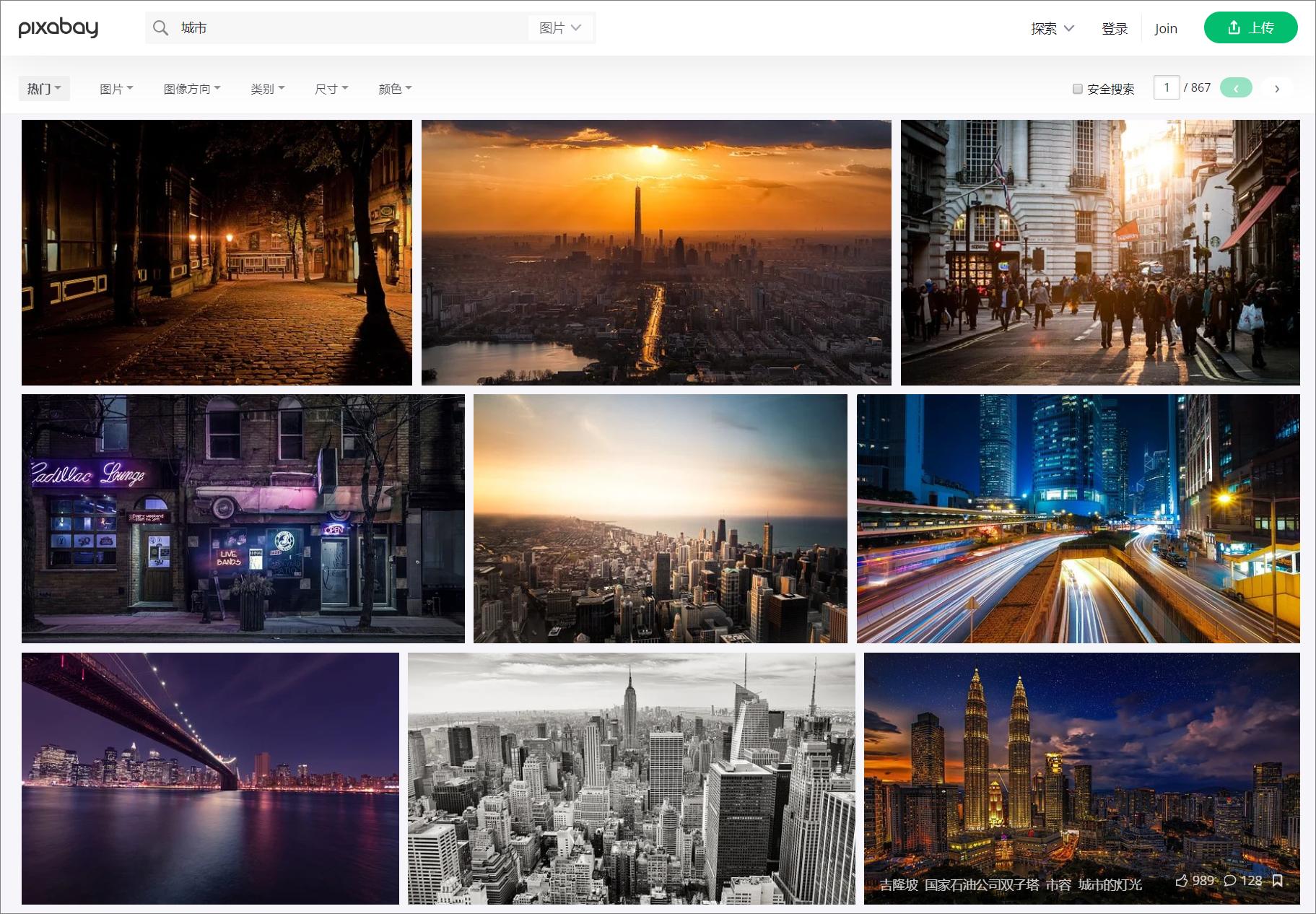Bookmark the Petronas Towers photo

tap(1278, 881)
